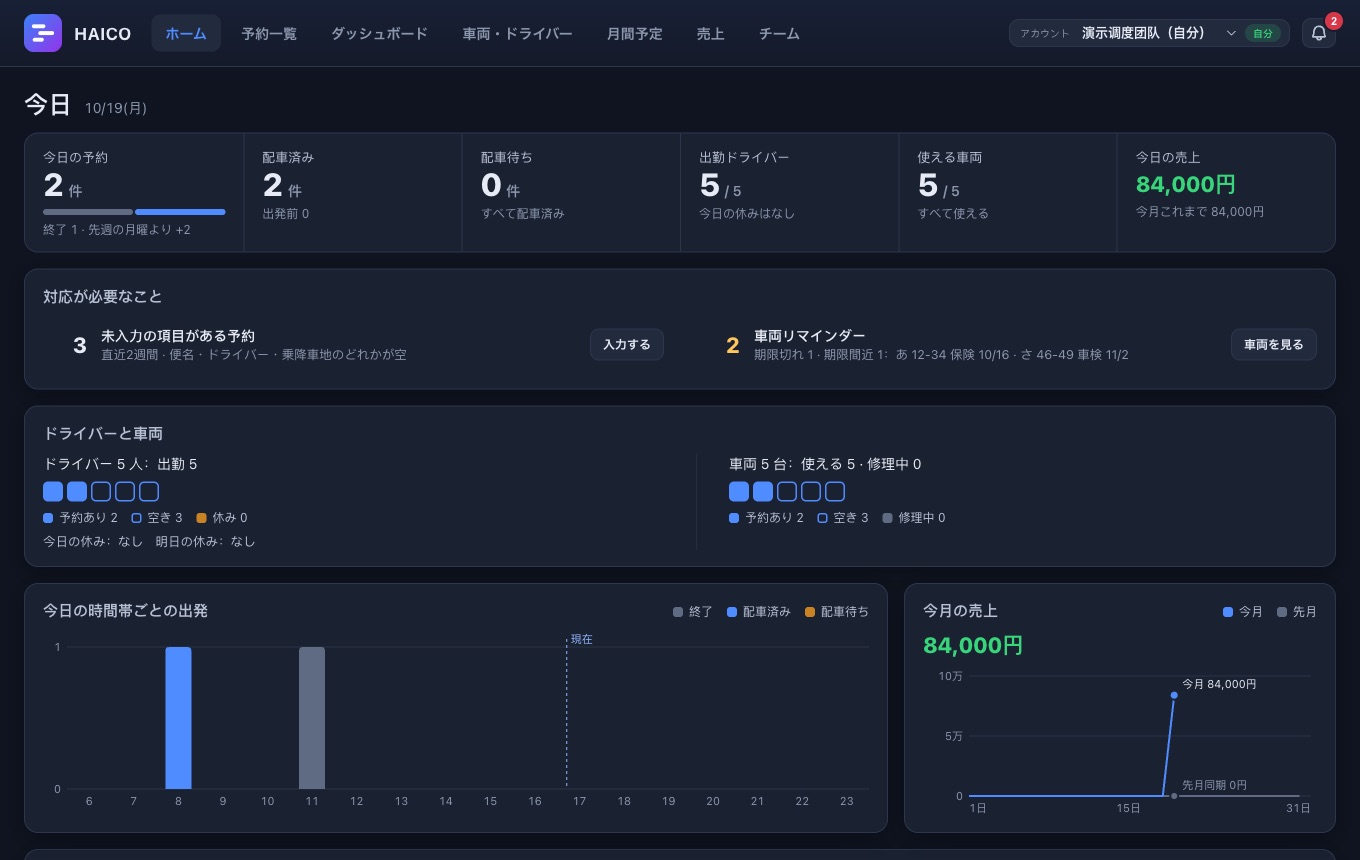Screen dimensions: 1360x860
Task: Click the 未入力の項目がある予約 heading
Action: coord(178,336)
